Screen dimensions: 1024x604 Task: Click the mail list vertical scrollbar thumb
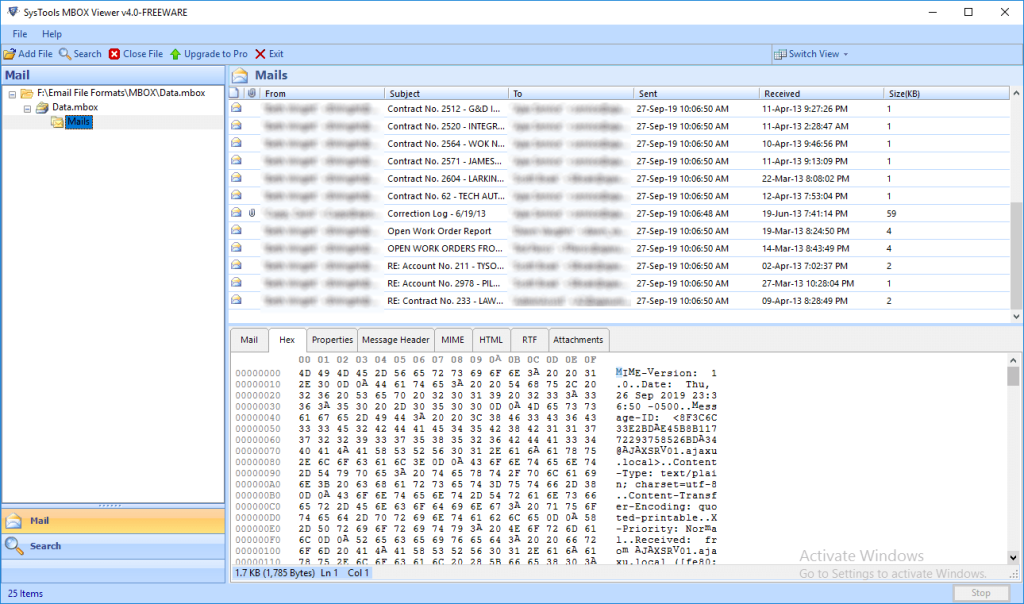coord(1016,255)
